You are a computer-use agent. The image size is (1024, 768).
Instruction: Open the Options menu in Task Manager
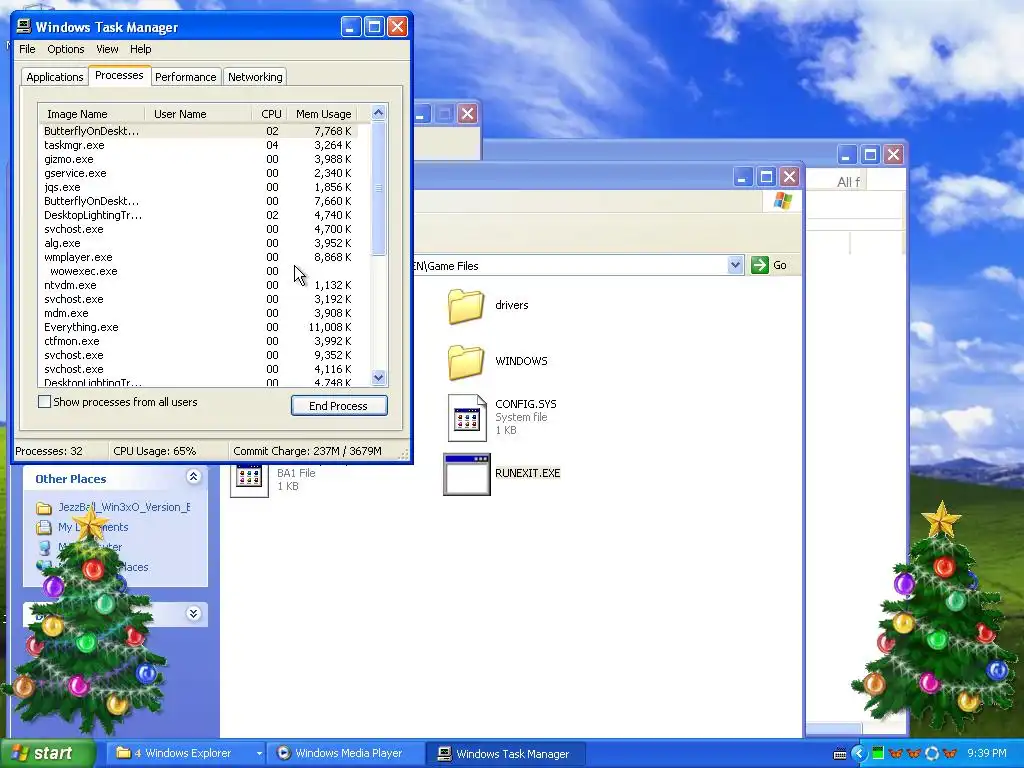pyautogui.click(x=65, y=49)
